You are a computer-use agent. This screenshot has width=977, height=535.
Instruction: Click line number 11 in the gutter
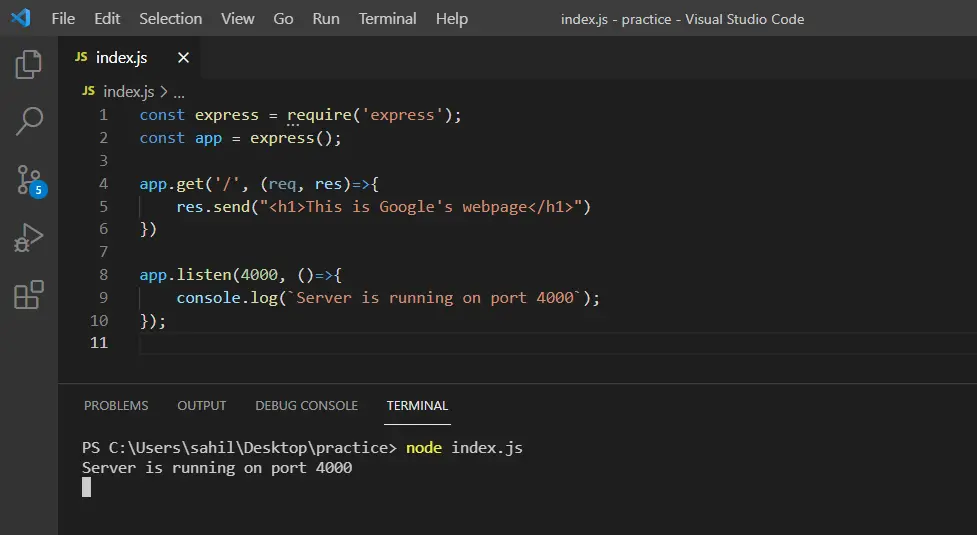(x=99, y=343)
